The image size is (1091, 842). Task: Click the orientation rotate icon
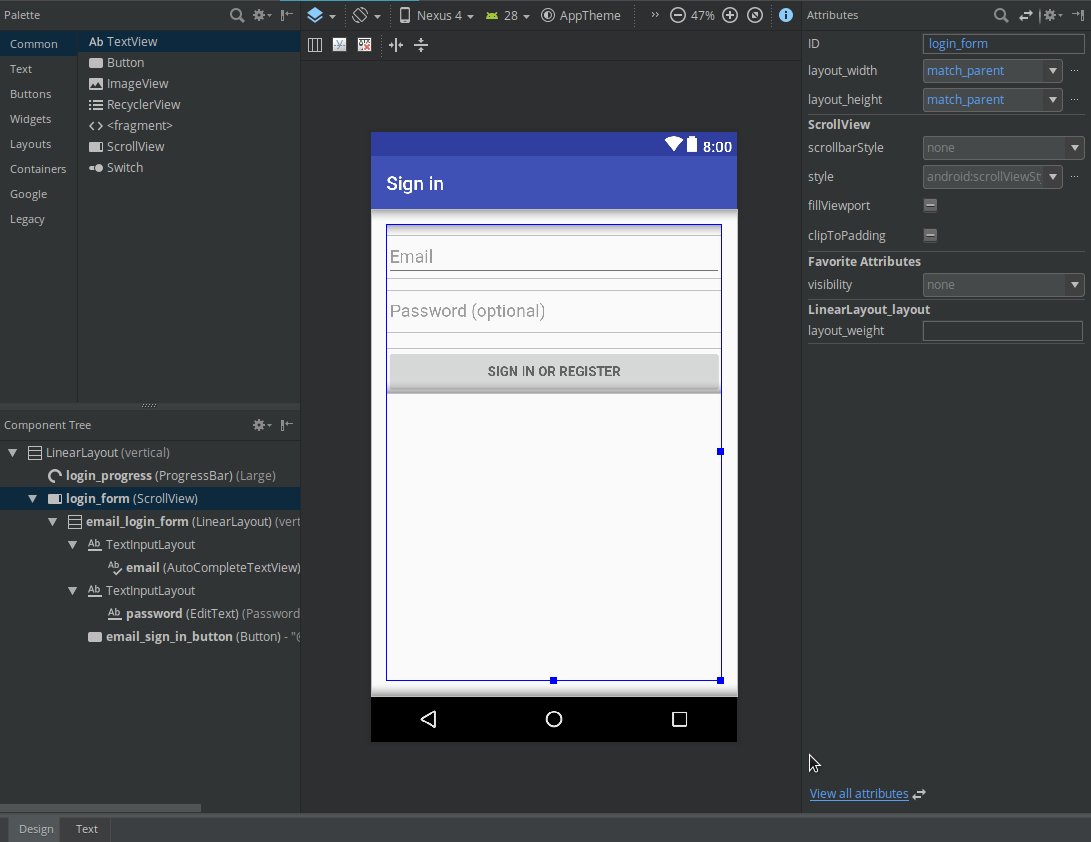click(x=366, y=15)
